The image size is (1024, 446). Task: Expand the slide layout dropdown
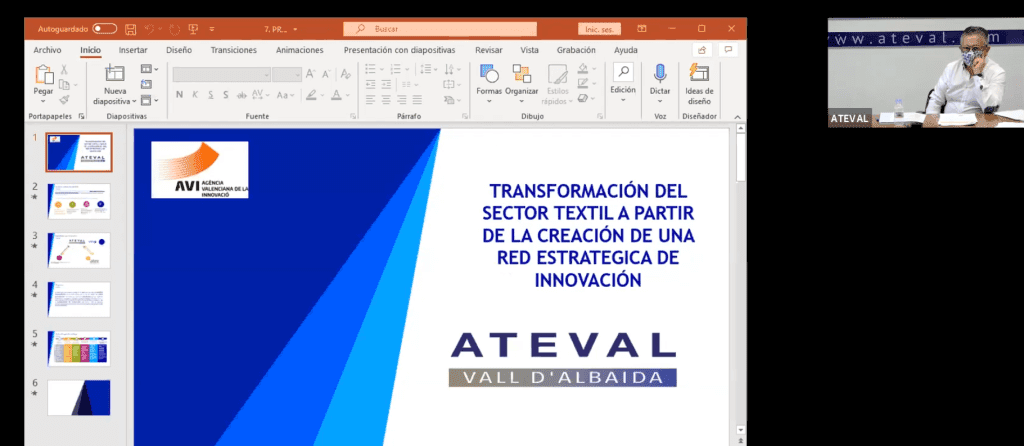point(148,69)
